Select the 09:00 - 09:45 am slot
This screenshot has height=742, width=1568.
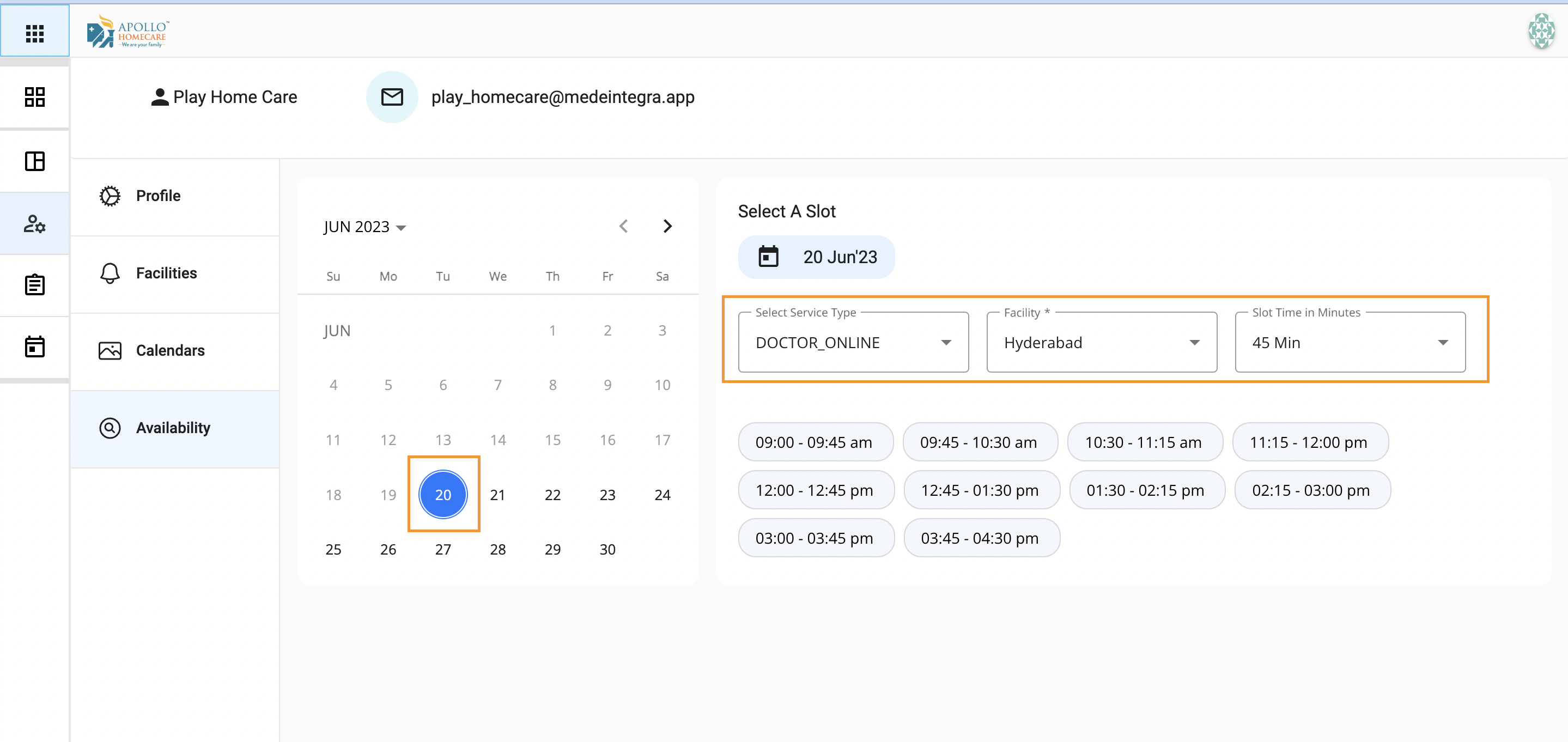(815, 442)
